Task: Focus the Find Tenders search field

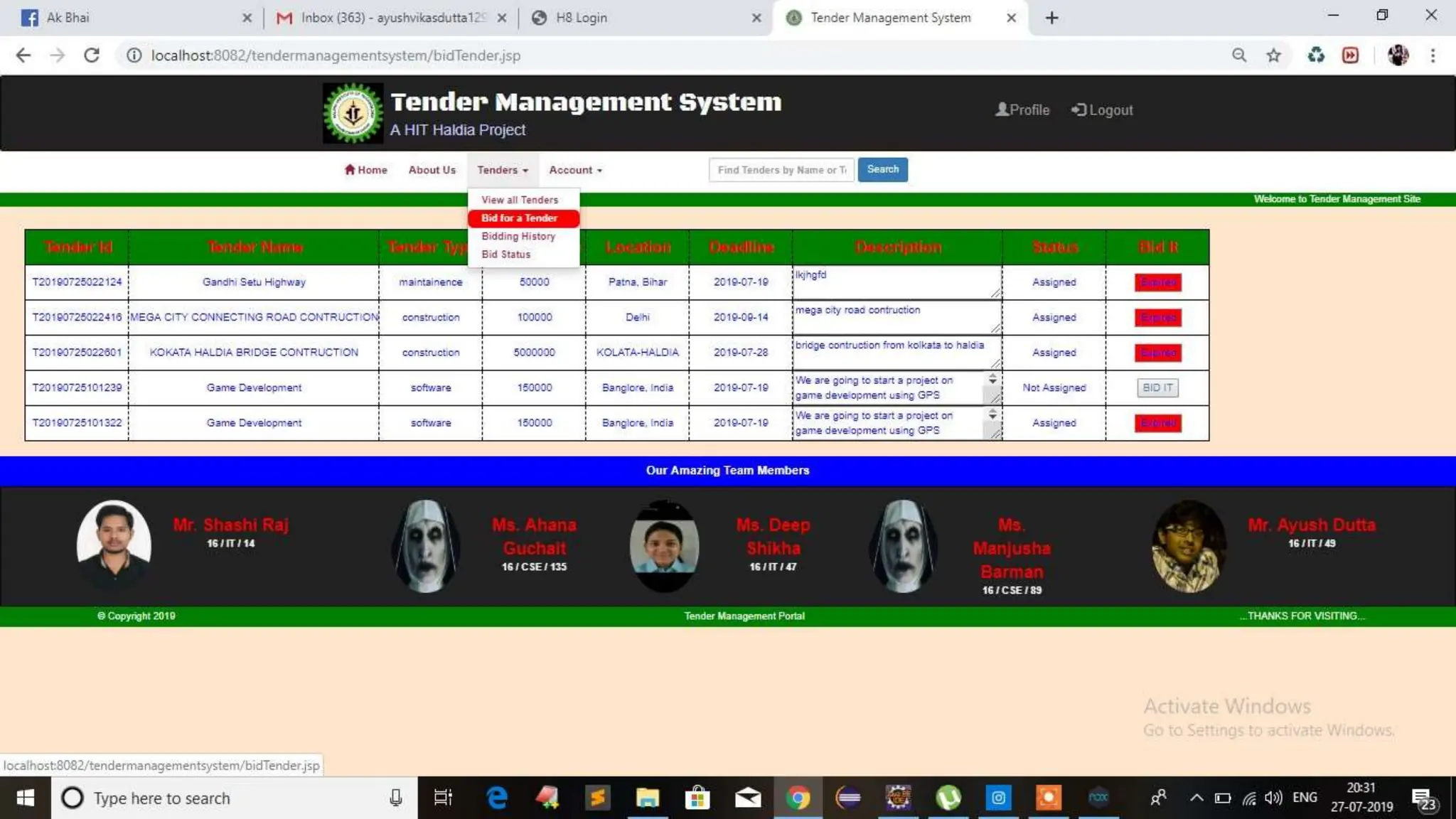Action: pyautogui.click(x=781, y=170)
